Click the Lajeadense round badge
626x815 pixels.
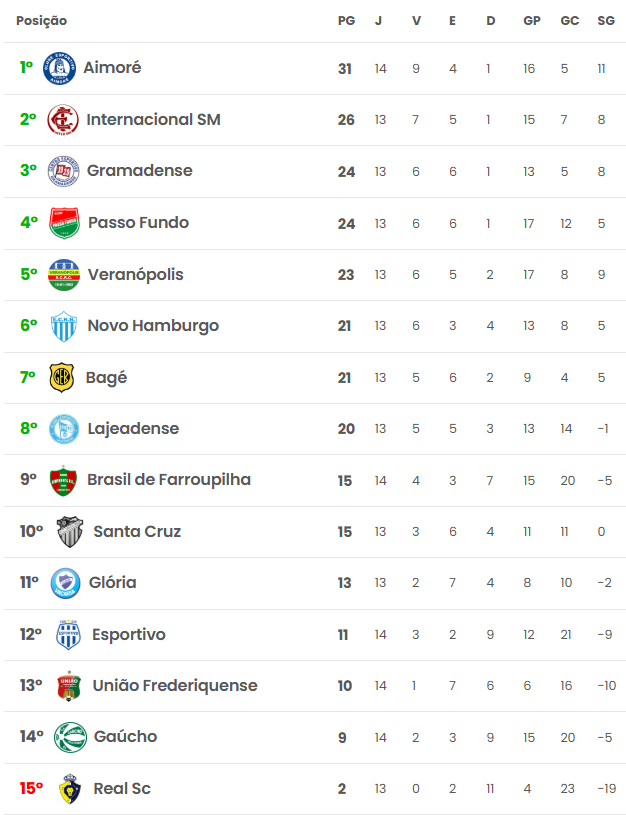64,429
